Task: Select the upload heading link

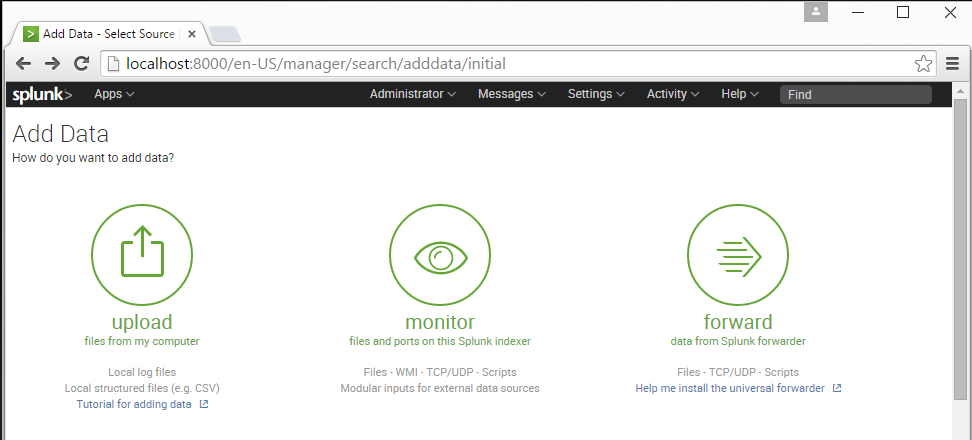Action: point(142,322)
